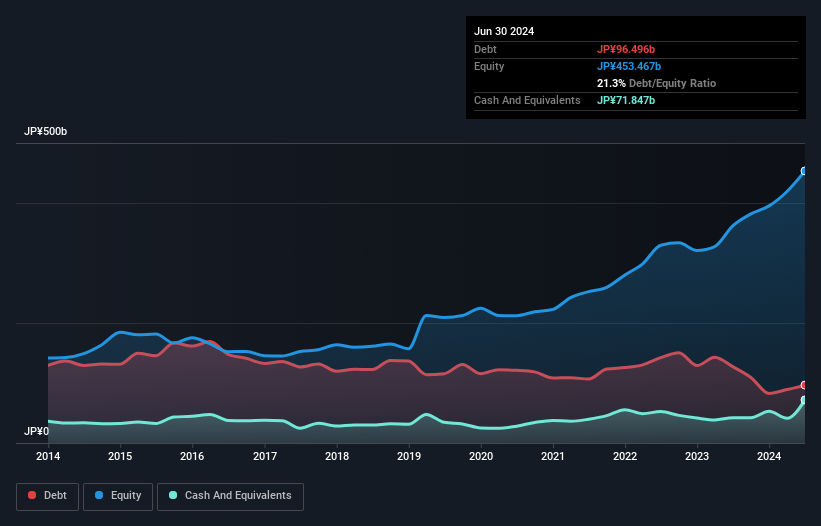Click the JP¥500b y-axis label
The width and height of the screenshot is (821, 526).
[46, 131]
